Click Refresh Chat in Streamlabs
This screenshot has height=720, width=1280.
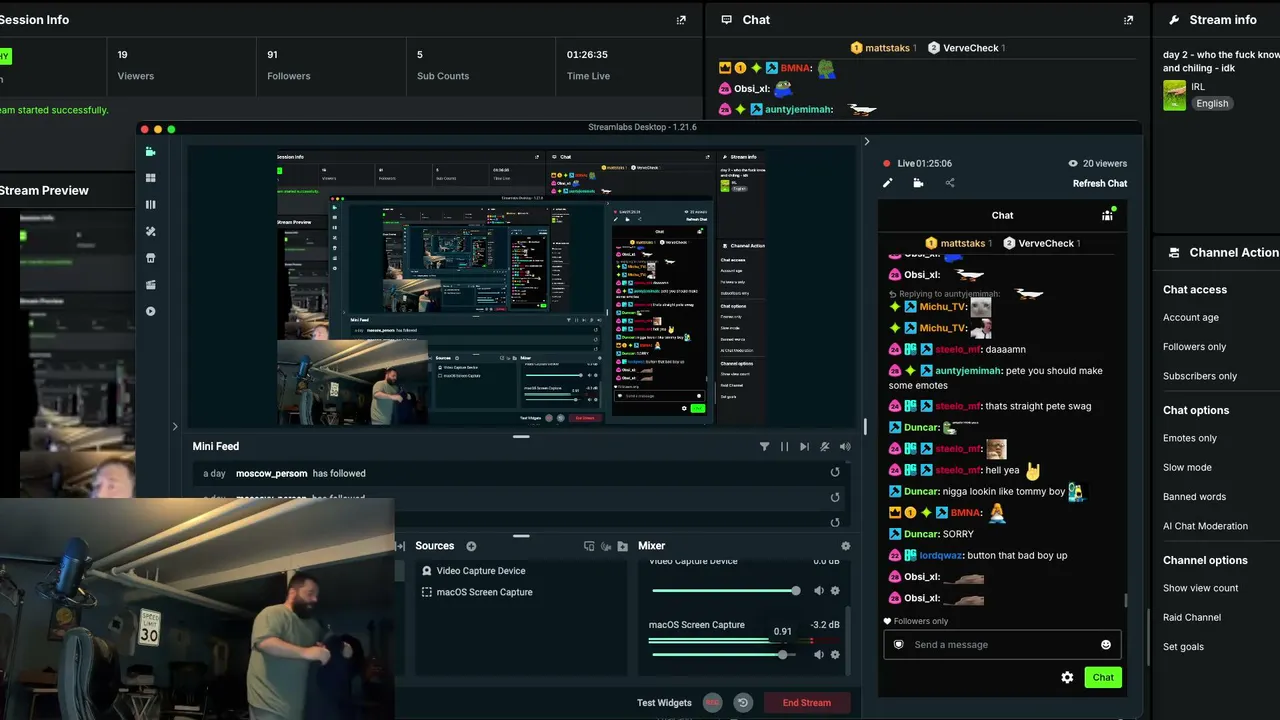pyautogui.click(x=1100, y=183)
